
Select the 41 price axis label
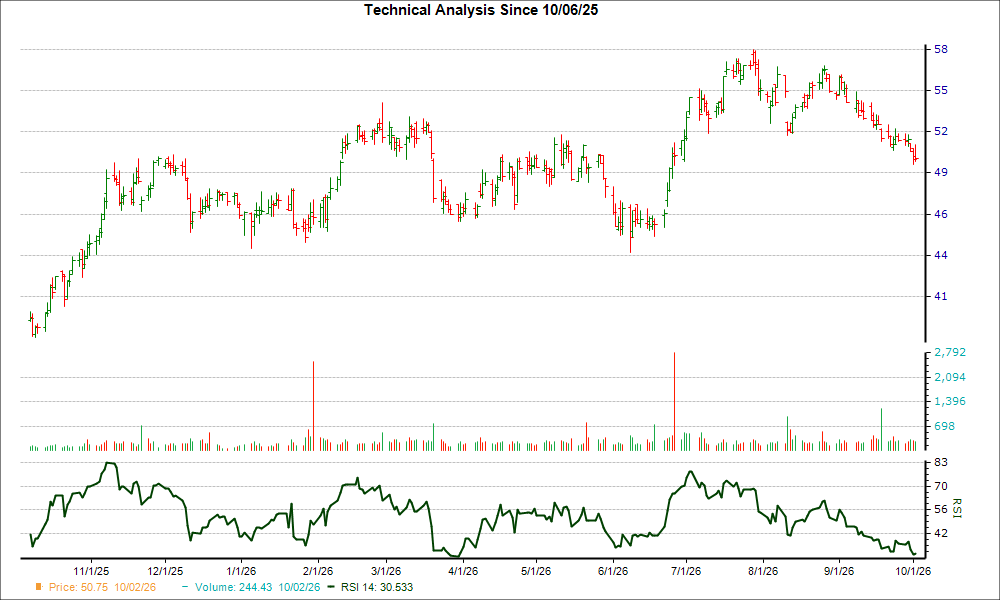point(941,296)
